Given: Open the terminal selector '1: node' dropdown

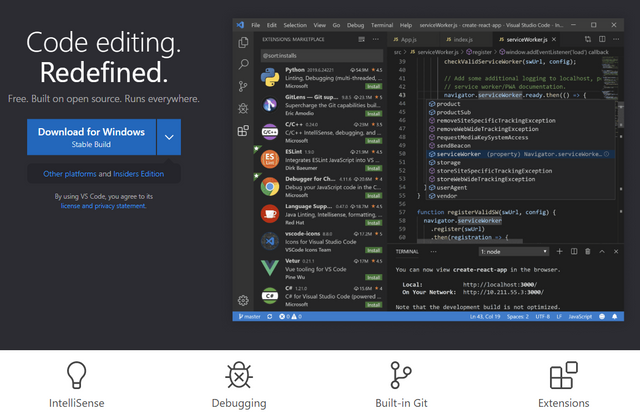Looking at the screenshot, I should point(513,251).
